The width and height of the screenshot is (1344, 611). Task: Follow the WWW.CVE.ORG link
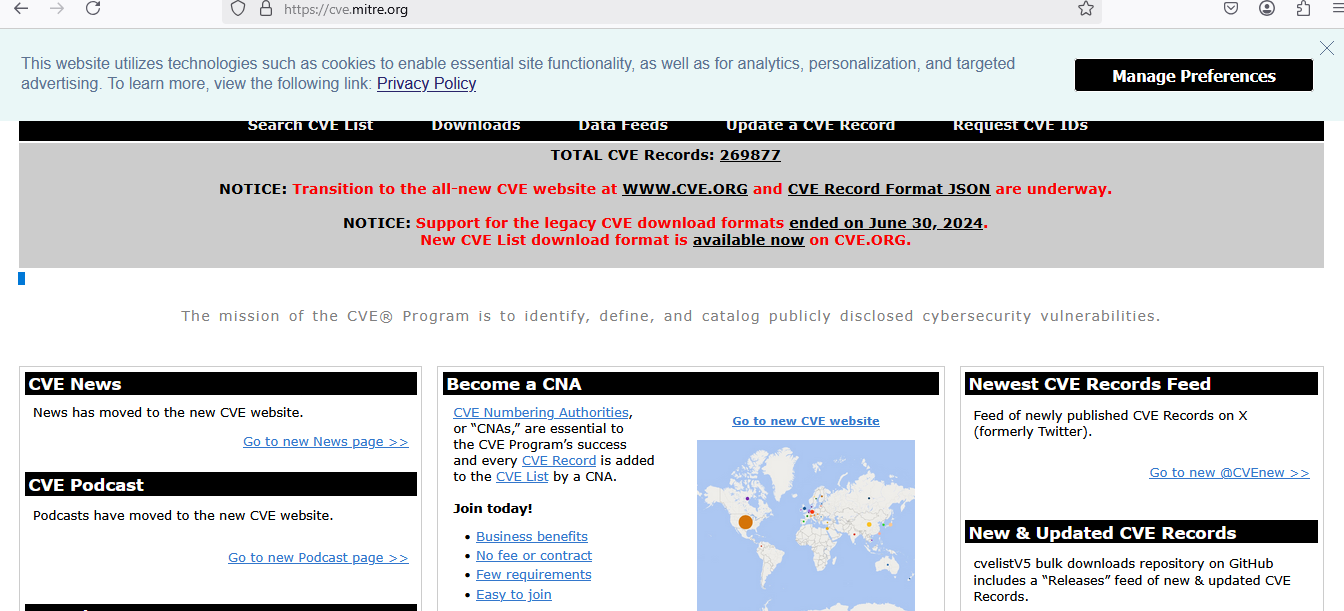click(685, 189)
